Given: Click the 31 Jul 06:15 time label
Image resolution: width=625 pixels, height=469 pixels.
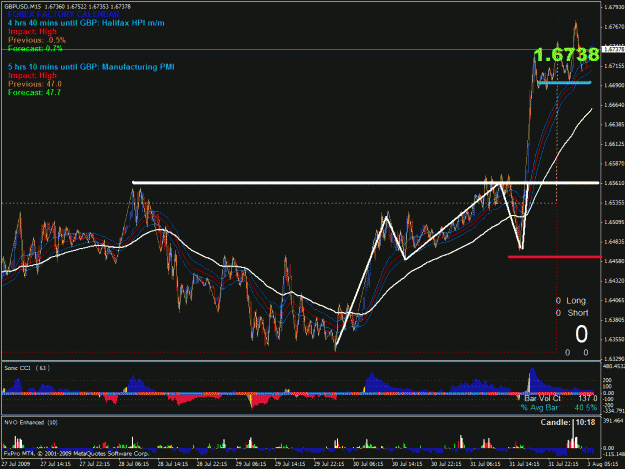Looking at the screenshot, I should pos(485,464).
